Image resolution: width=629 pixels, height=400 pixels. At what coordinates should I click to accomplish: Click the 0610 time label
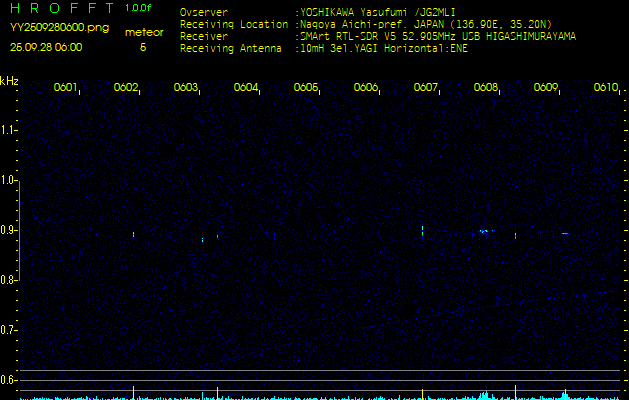(606, 87)
